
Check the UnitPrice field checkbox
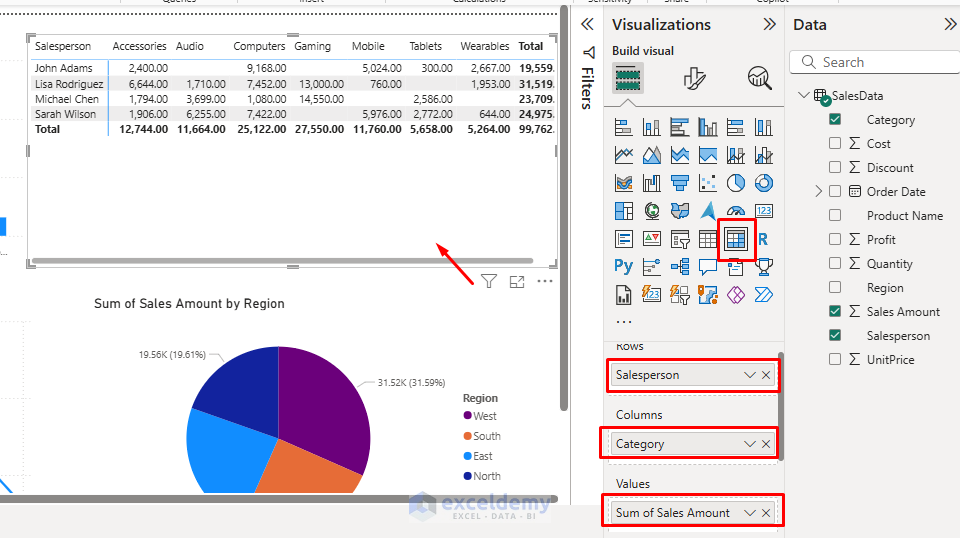click(x=834, y=359)
